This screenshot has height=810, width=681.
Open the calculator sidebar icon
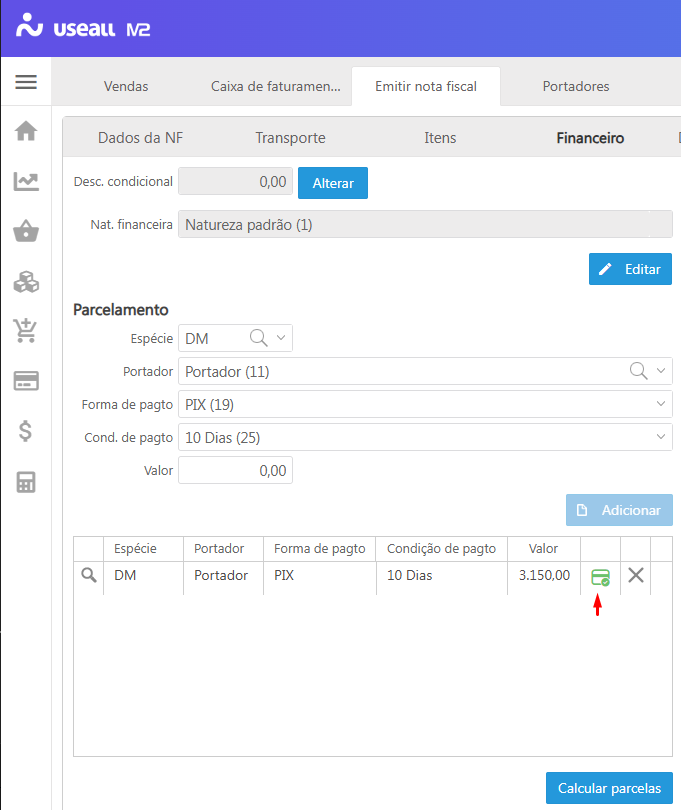[x=26, y=482]
